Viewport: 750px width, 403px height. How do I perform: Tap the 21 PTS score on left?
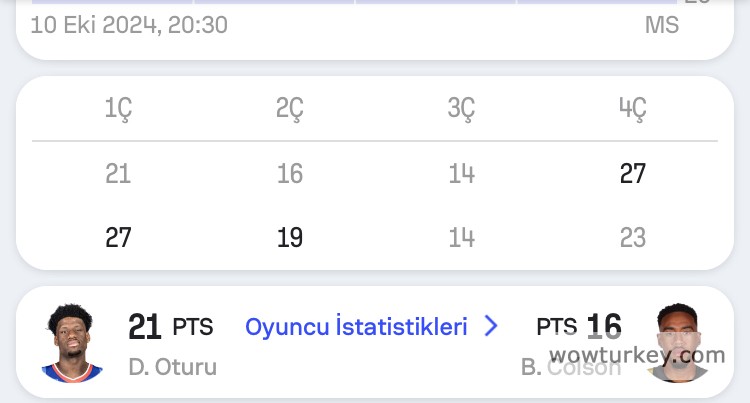pos(170,327)
